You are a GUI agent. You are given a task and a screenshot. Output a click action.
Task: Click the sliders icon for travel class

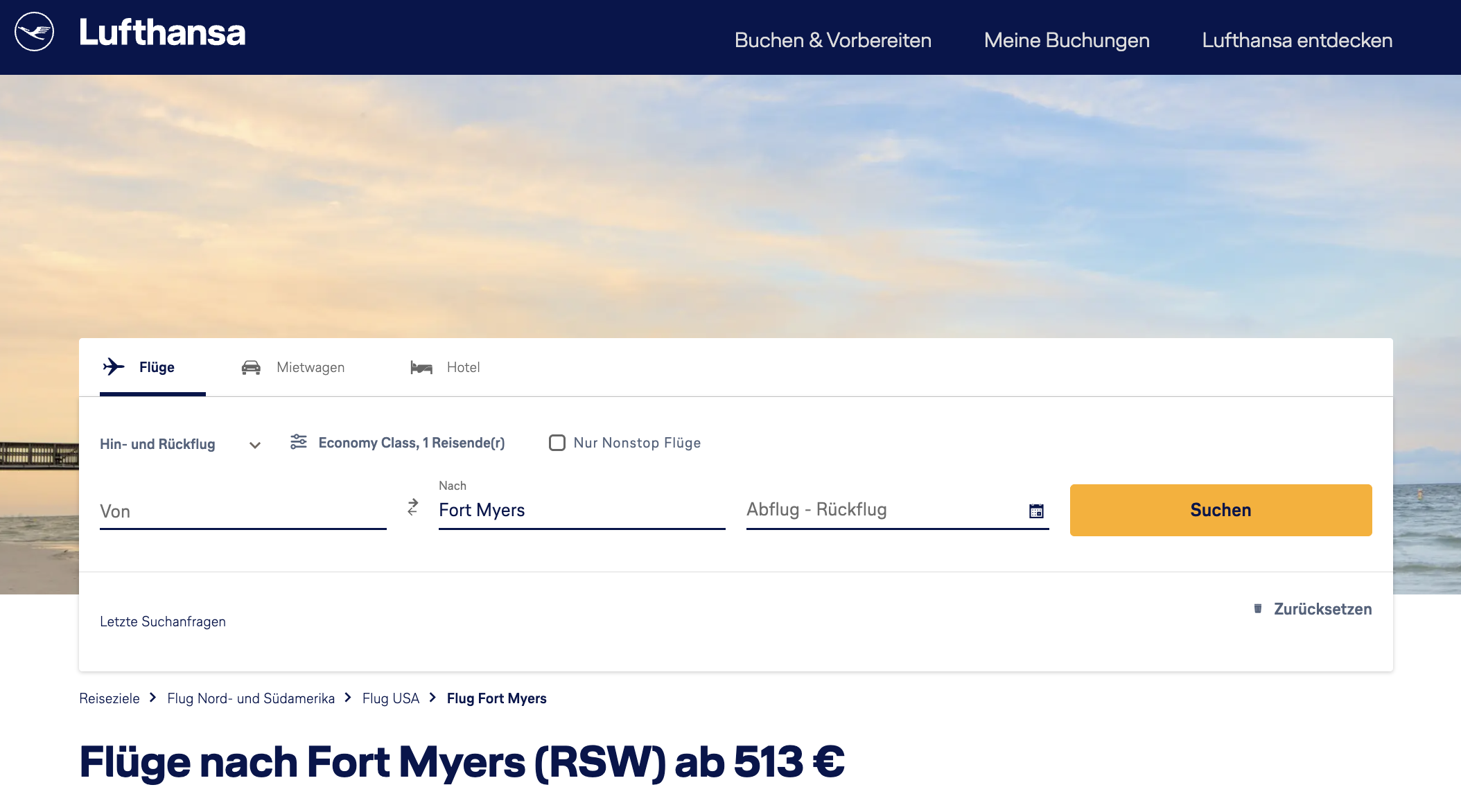click(x=298, y=442)
